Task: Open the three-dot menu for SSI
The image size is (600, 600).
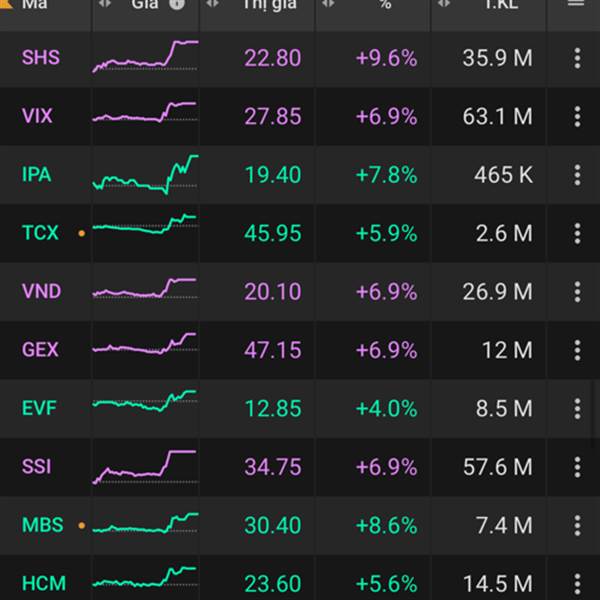Action: coord(577,466)
